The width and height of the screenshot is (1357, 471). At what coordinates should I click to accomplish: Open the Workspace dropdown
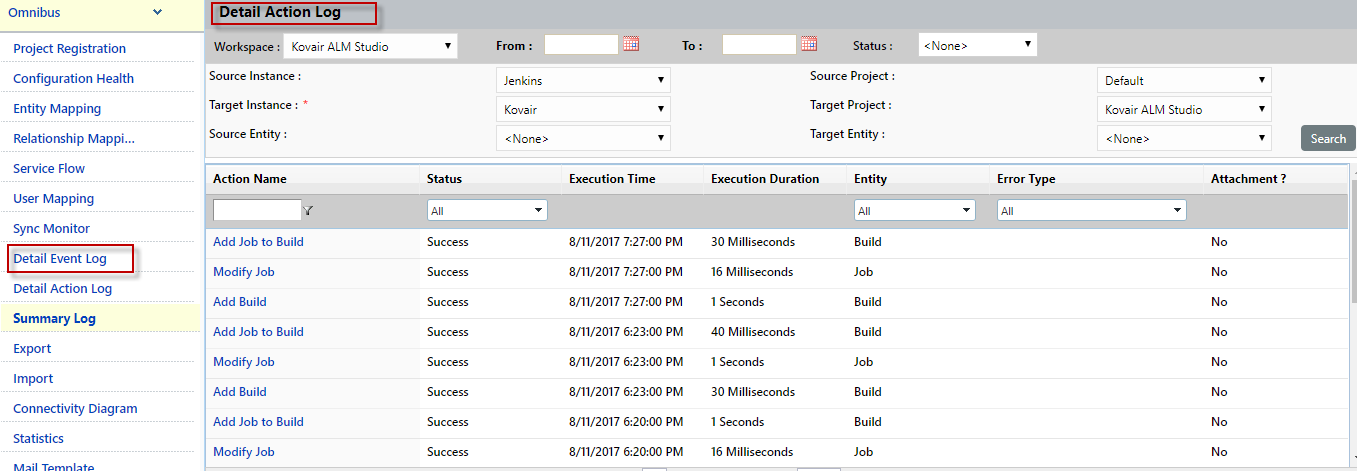pyautogui.click(x=370, y=46)
